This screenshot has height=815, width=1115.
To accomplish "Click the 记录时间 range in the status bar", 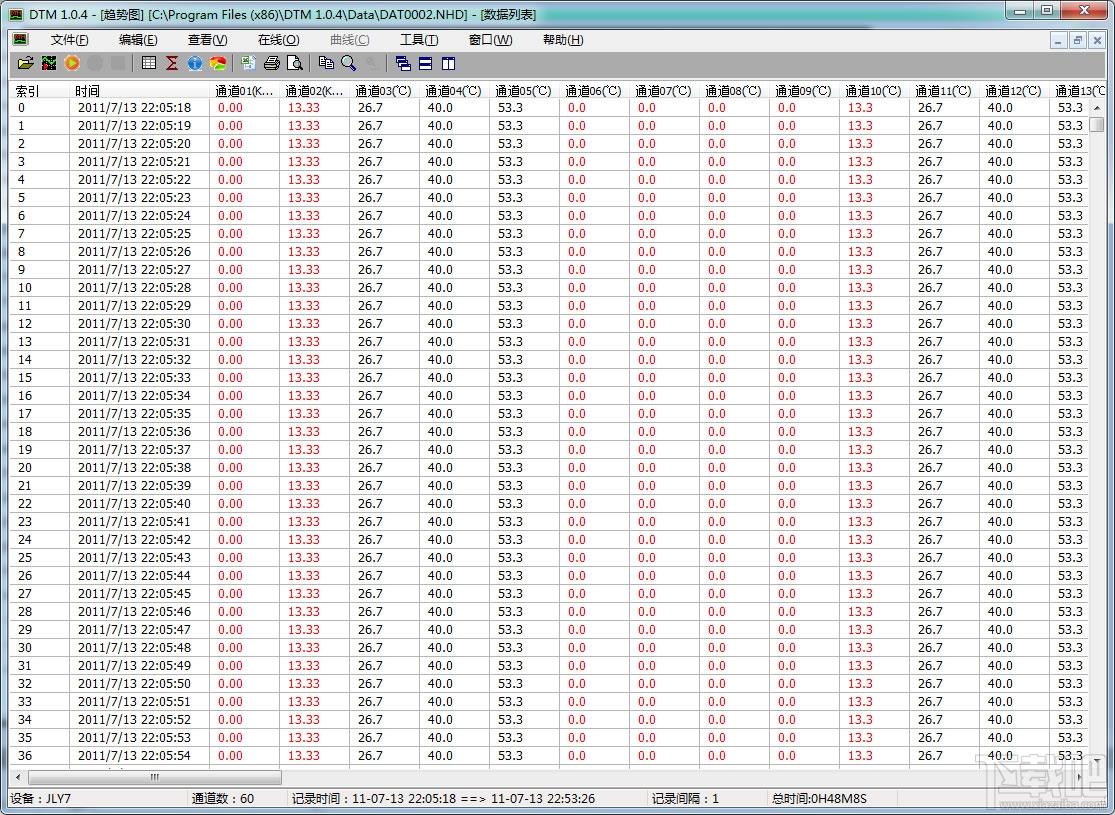I will (443, 799).
